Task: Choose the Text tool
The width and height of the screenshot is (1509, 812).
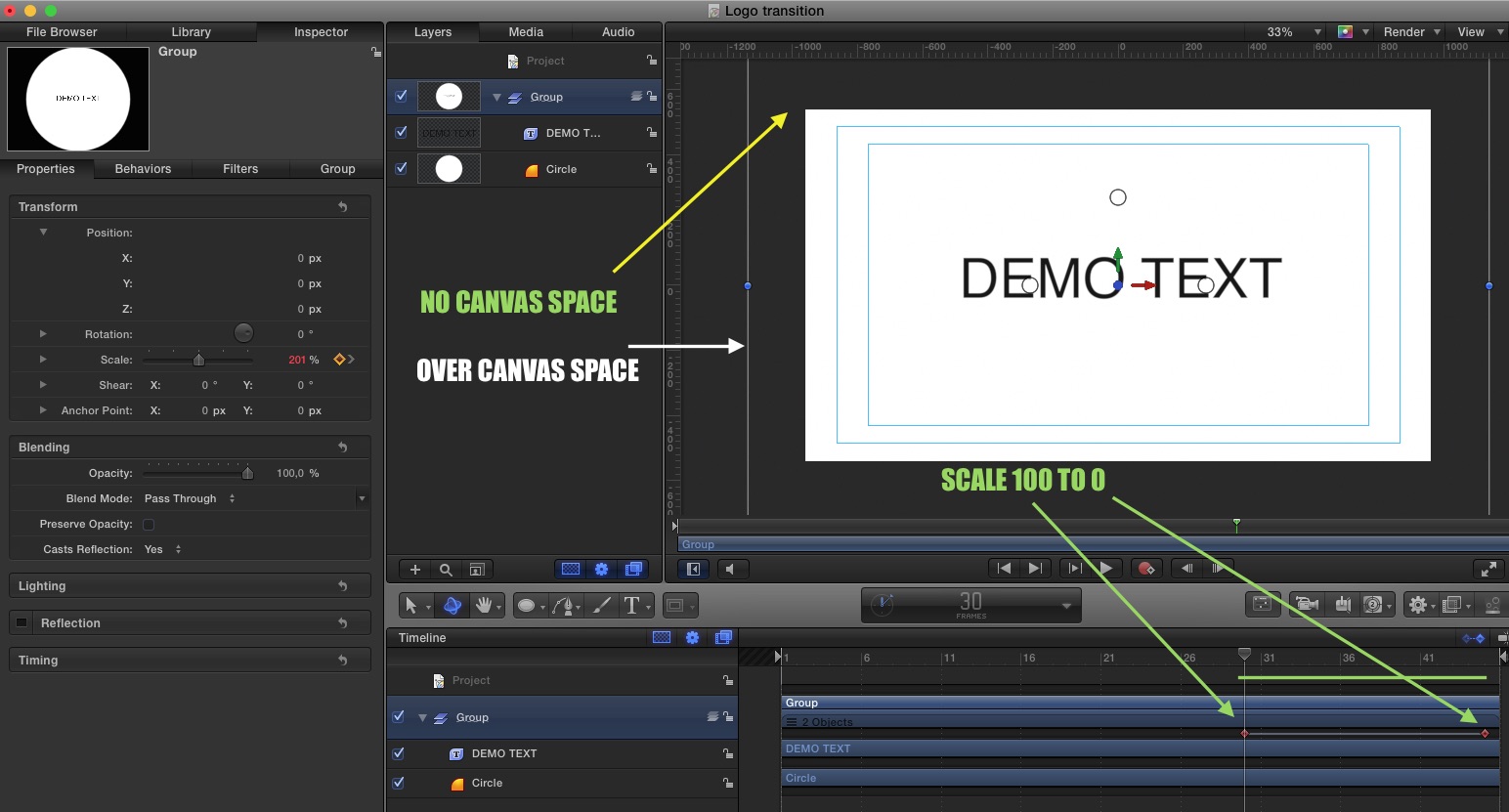Action: (631, 606)
